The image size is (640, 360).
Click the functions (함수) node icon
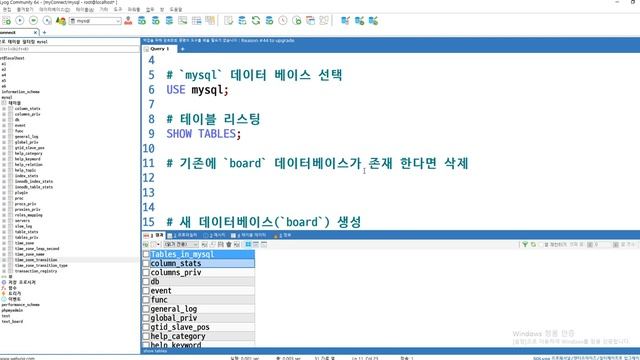pos(4,288)
